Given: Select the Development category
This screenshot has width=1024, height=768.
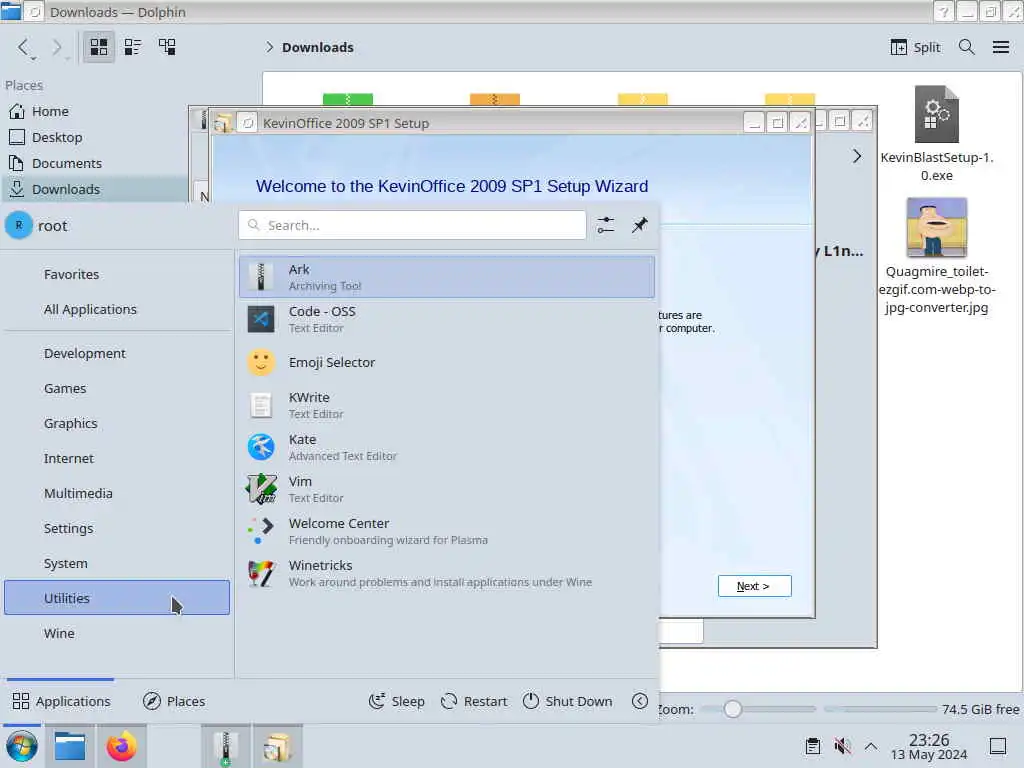Looking at the screenshot, I should pyautogui.click(x=117, y=353).
